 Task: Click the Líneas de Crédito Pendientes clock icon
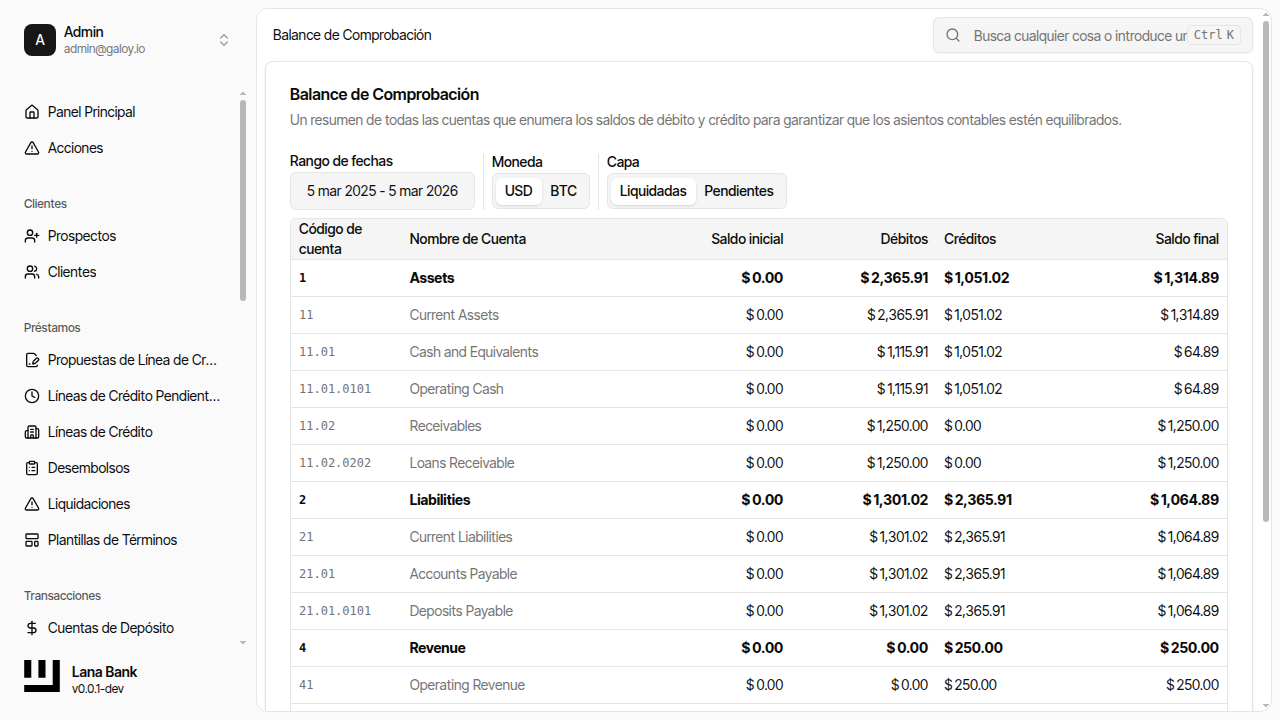coord(32,396)
